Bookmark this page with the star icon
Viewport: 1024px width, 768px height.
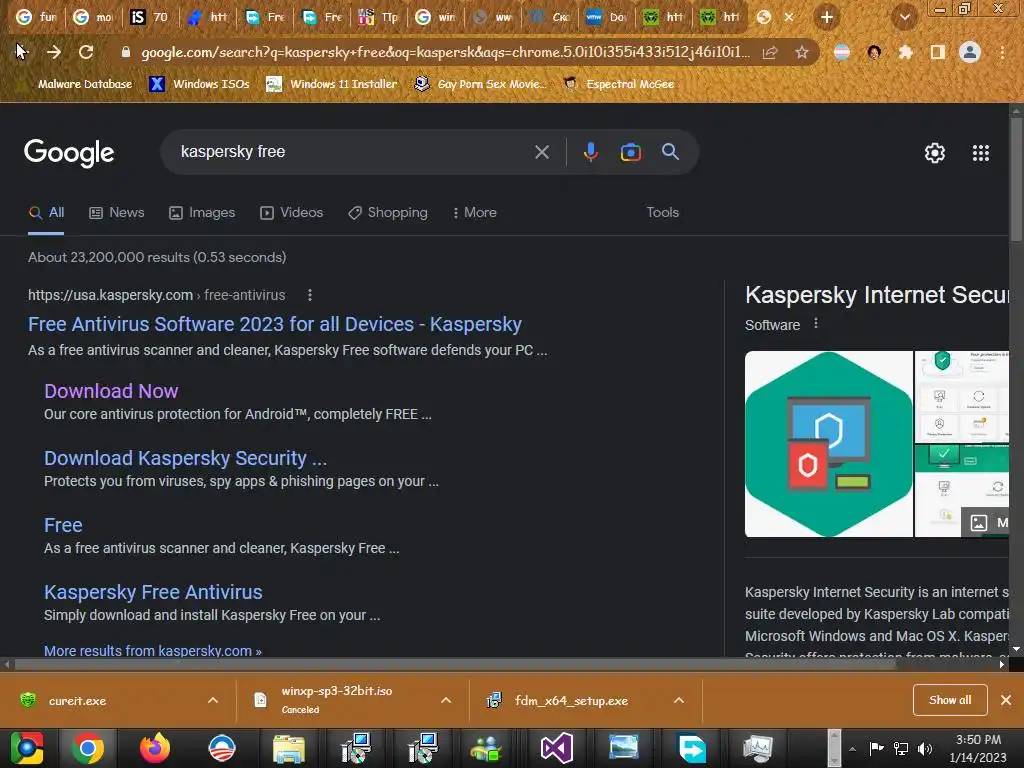pos(802,52)
